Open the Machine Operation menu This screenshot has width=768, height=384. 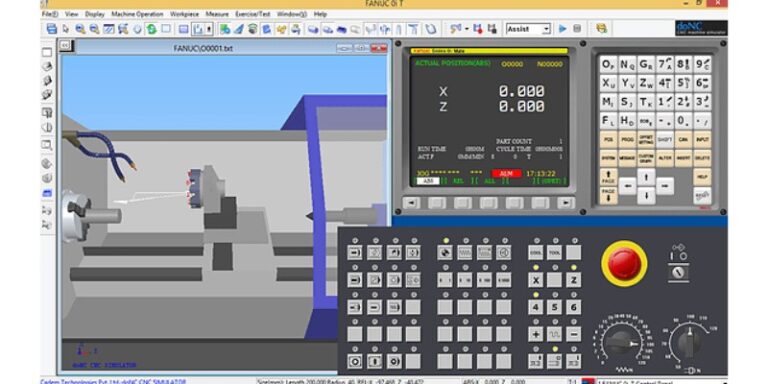tap(137, 14)
